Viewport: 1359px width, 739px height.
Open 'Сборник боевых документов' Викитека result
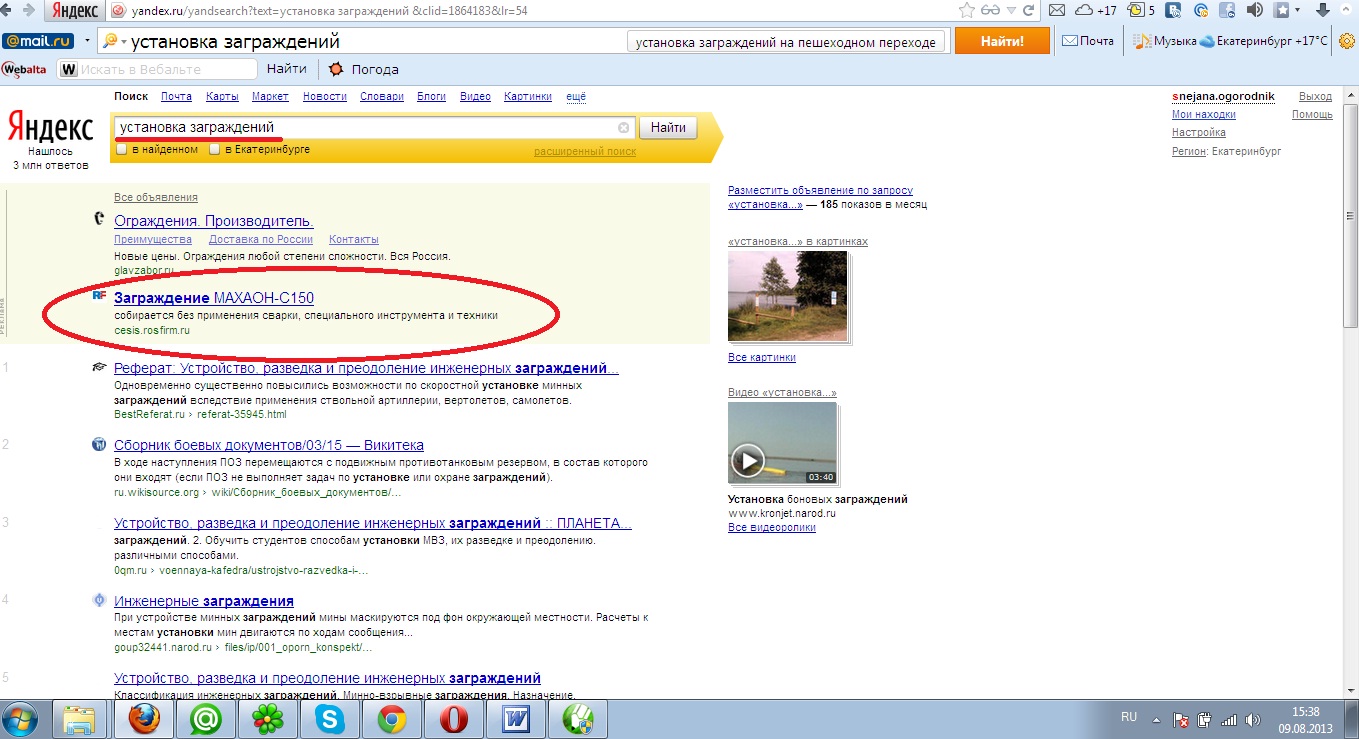tap(269, 445)
